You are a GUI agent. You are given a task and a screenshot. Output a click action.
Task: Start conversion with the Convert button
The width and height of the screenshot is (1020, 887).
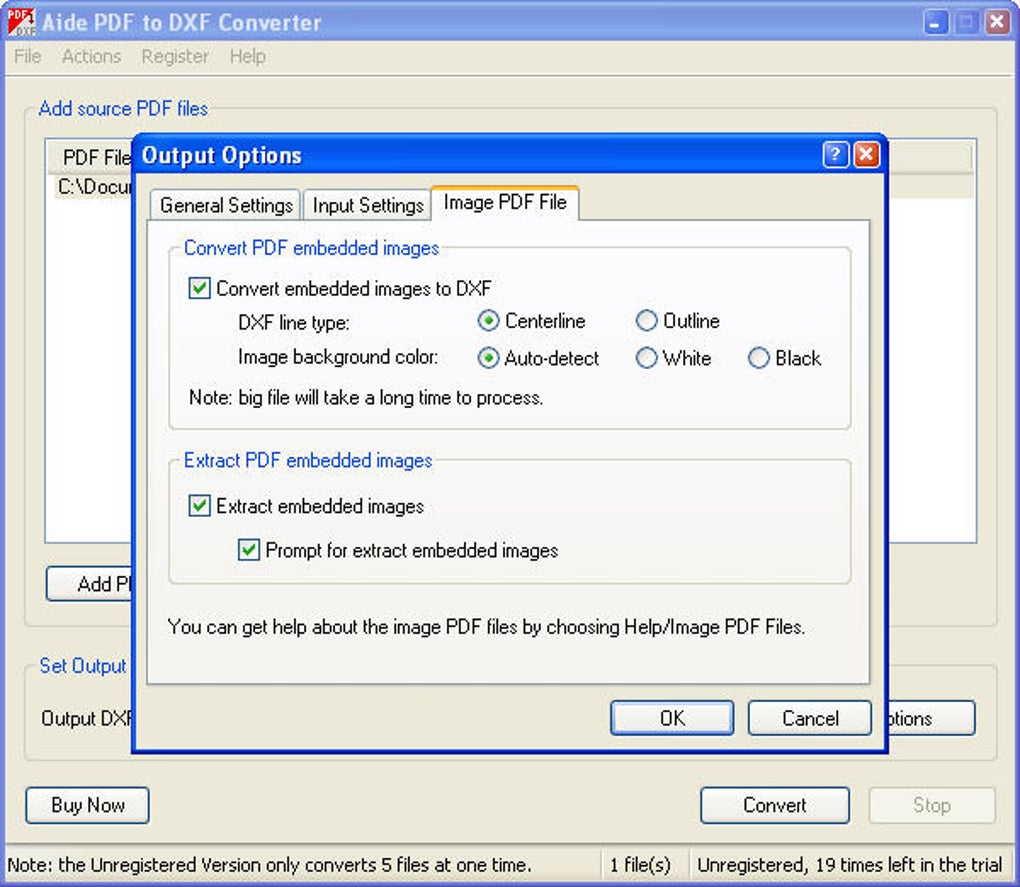point(774,805)
